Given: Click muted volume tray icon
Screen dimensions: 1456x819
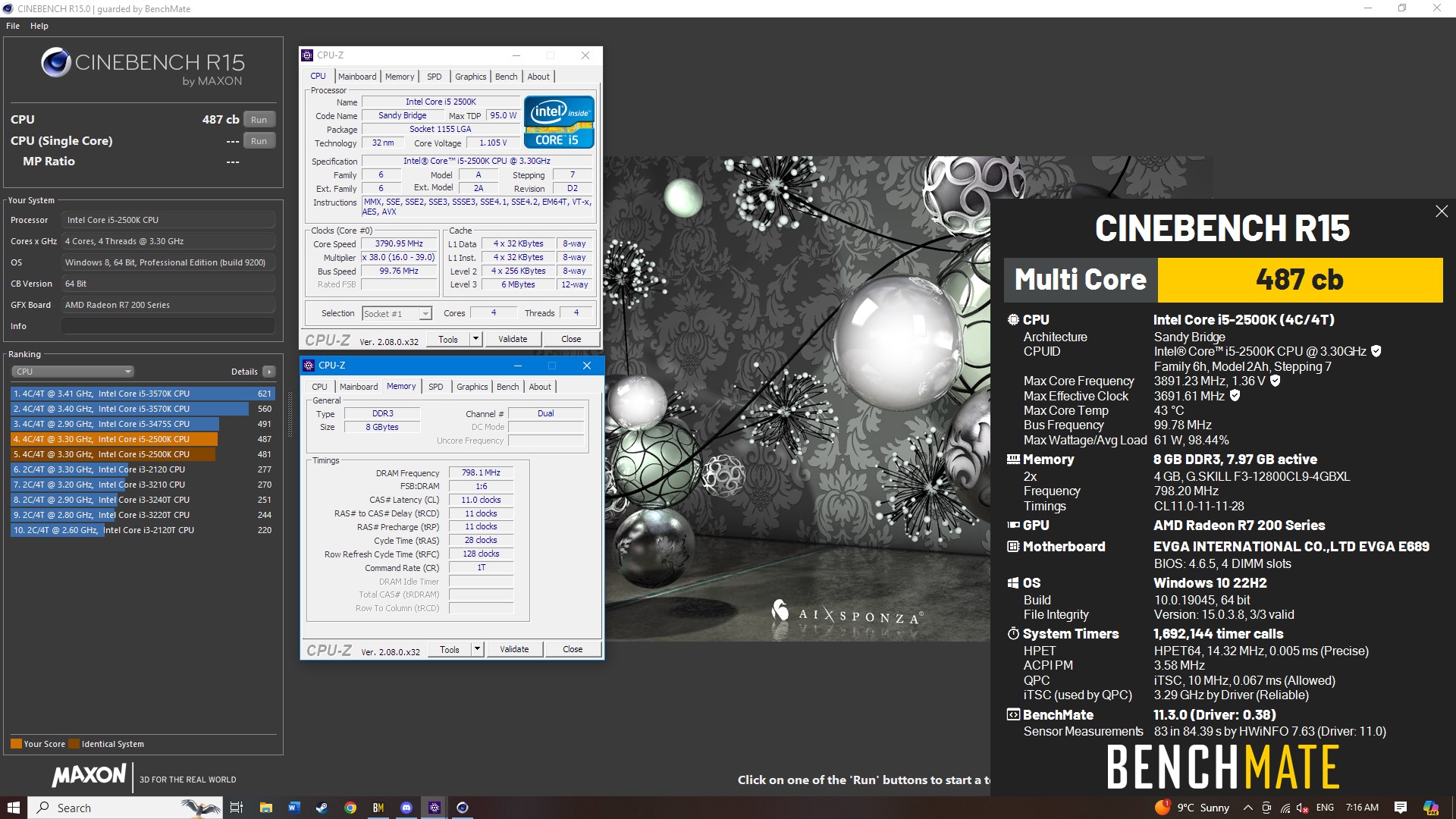Looking at the screenshot, I should (x=1304, y=808).
